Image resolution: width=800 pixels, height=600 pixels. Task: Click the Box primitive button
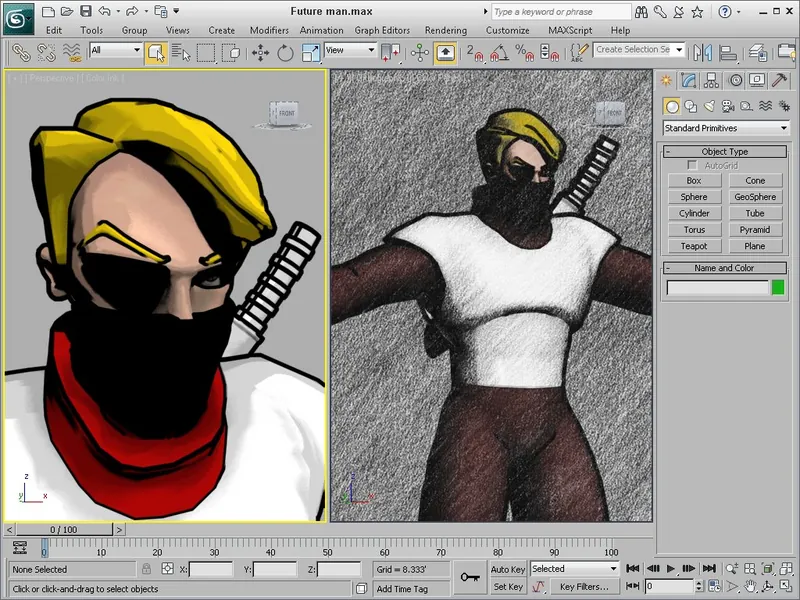pyautogui.click(x=694, y=181)
